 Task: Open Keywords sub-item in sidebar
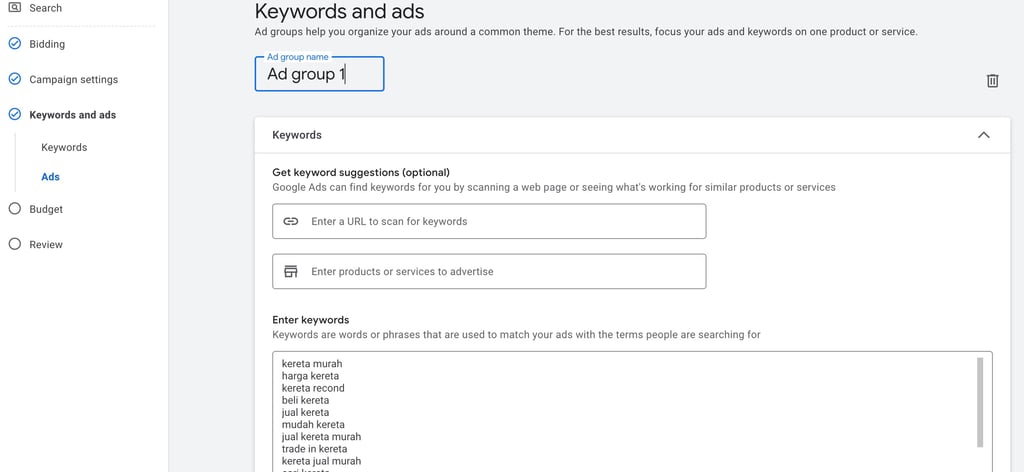point(64,147)
